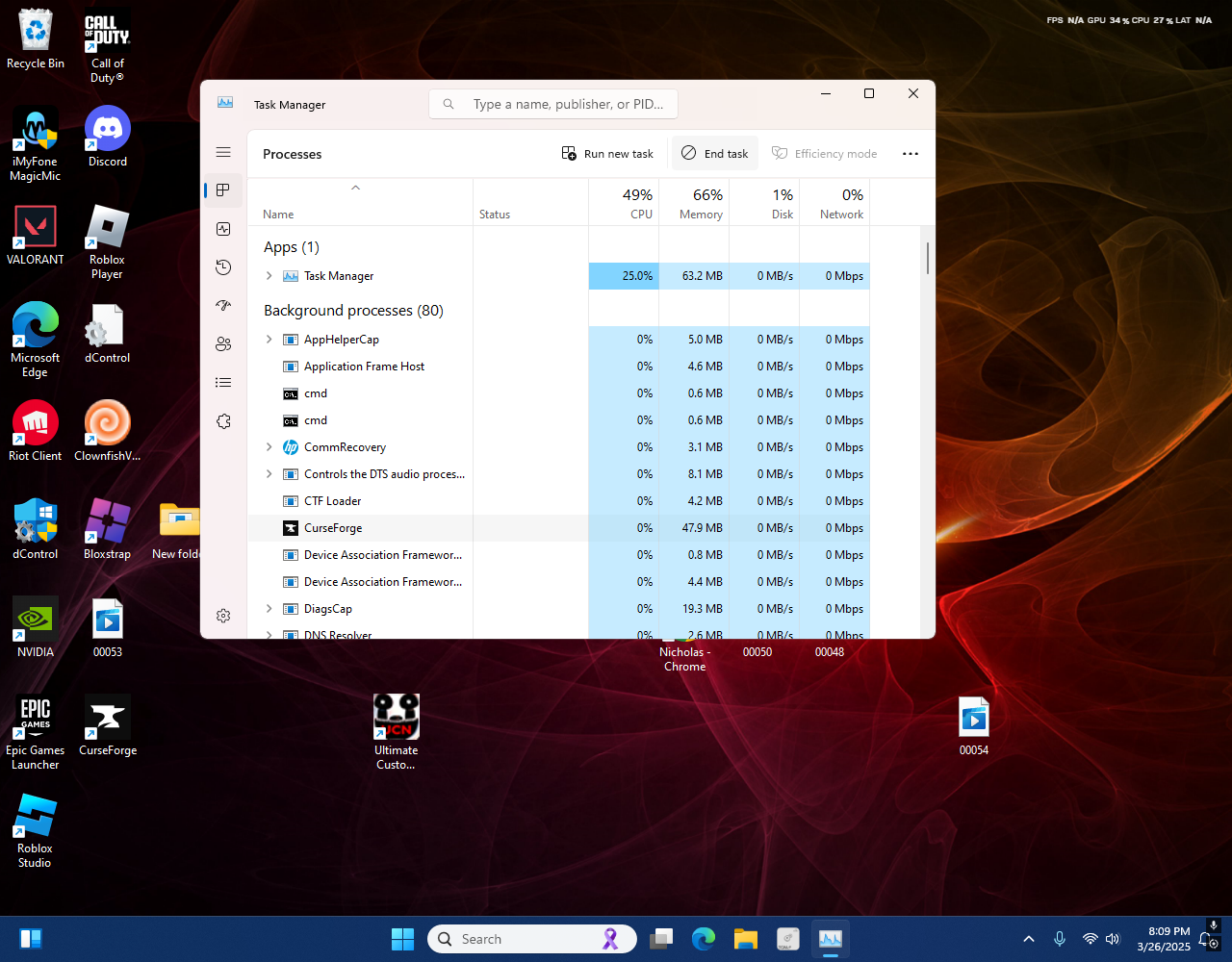Image resolution: width=1232 pixels, height=962 pixels.
Task: Open the Details page in sidebar
Action: 223,383
